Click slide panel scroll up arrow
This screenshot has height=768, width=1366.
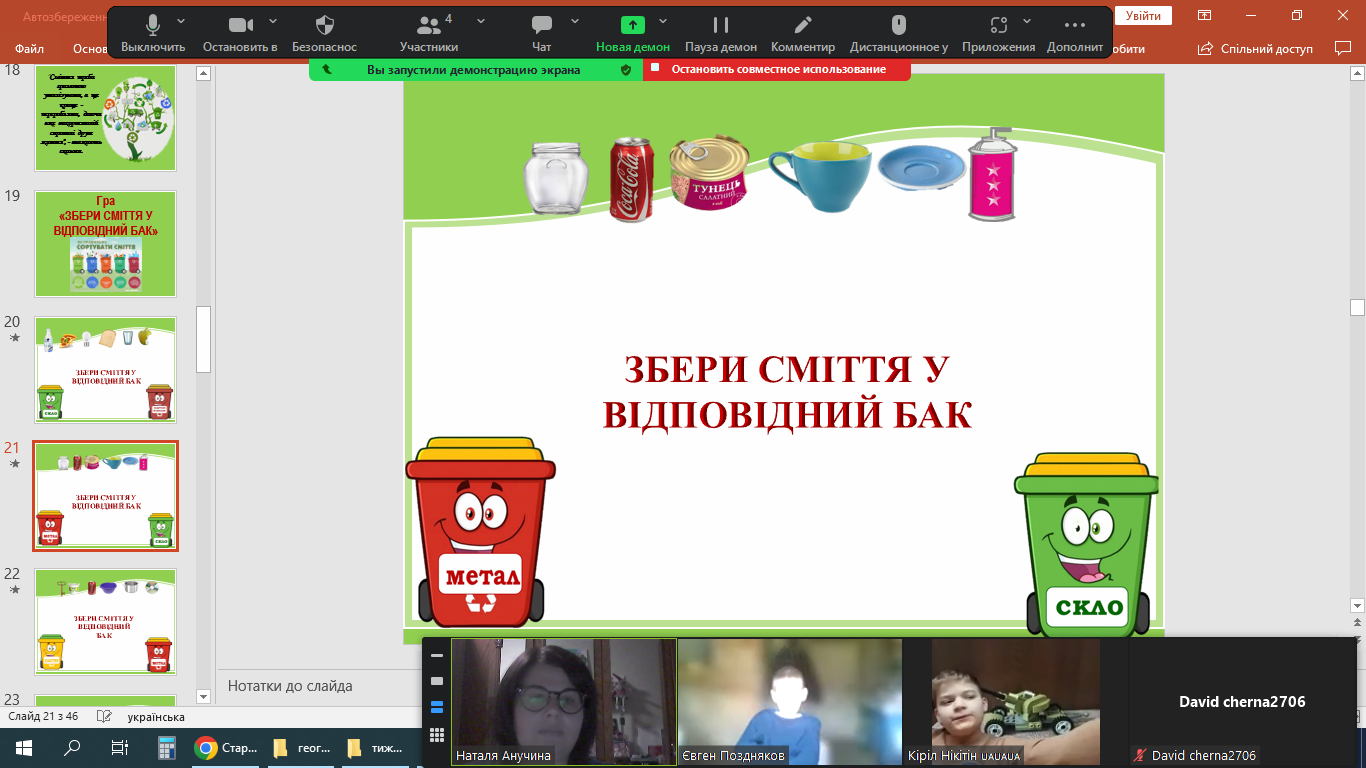(203, 73)
